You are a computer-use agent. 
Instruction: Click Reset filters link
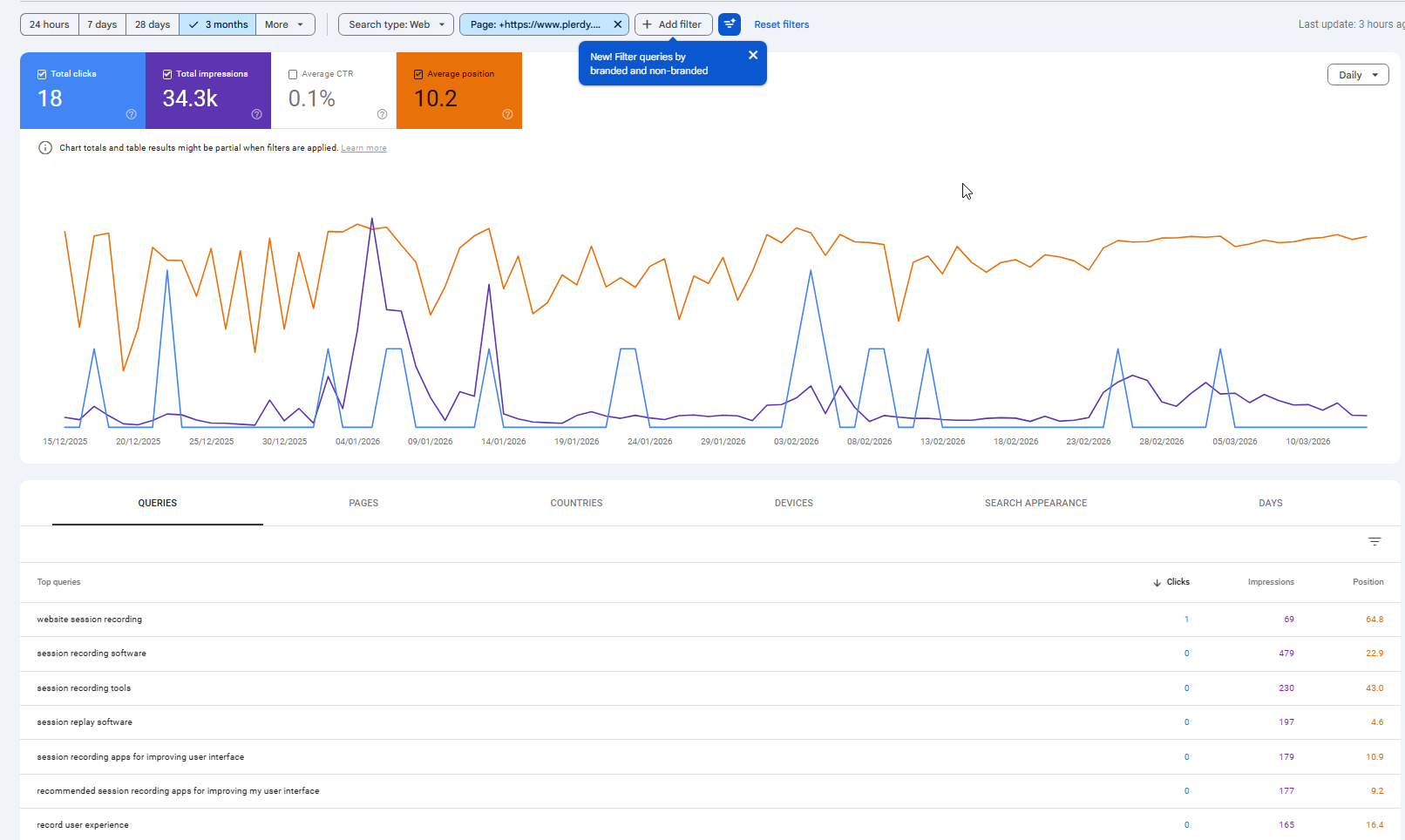(781, 24)
